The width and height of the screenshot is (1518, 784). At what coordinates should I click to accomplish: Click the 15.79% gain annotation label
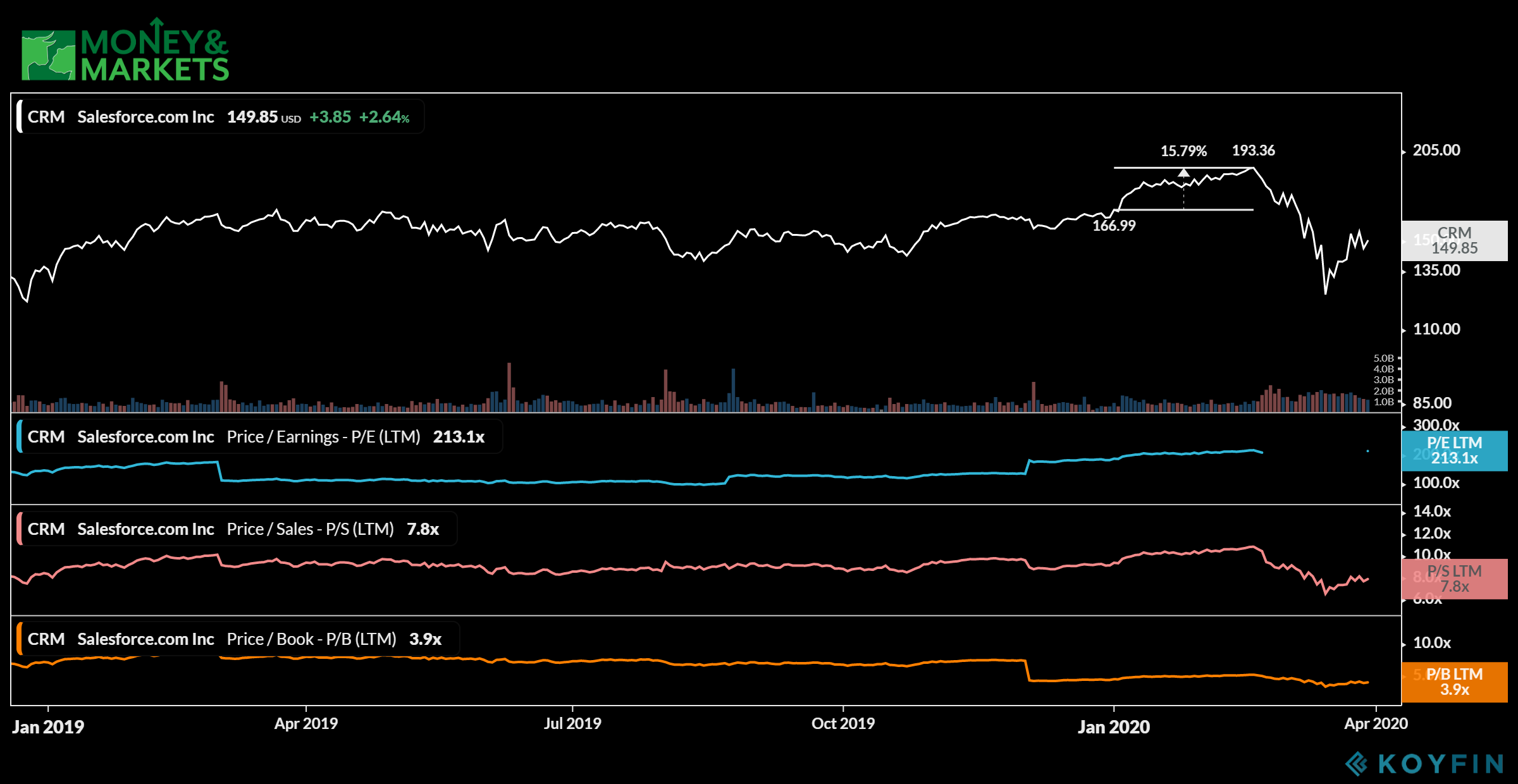[1183, 151]
